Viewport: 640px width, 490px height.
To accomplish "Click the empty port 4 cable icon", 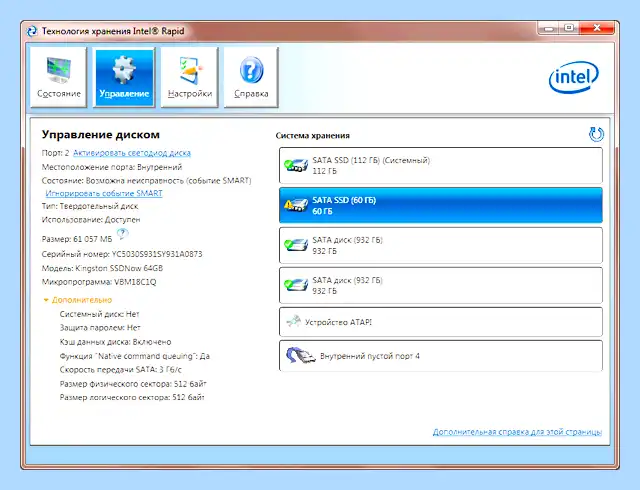I will [300, 355].
